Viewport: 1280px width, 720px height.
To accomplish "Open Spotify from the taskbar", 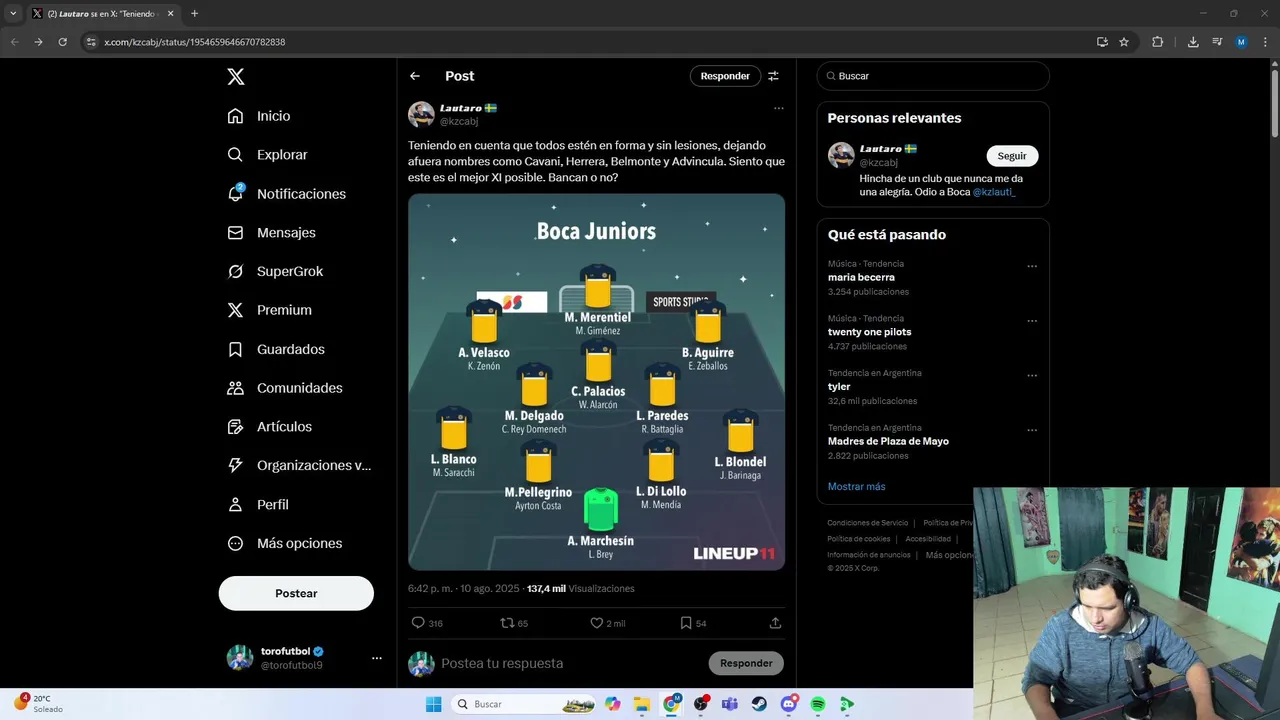I will click(817, 704).
